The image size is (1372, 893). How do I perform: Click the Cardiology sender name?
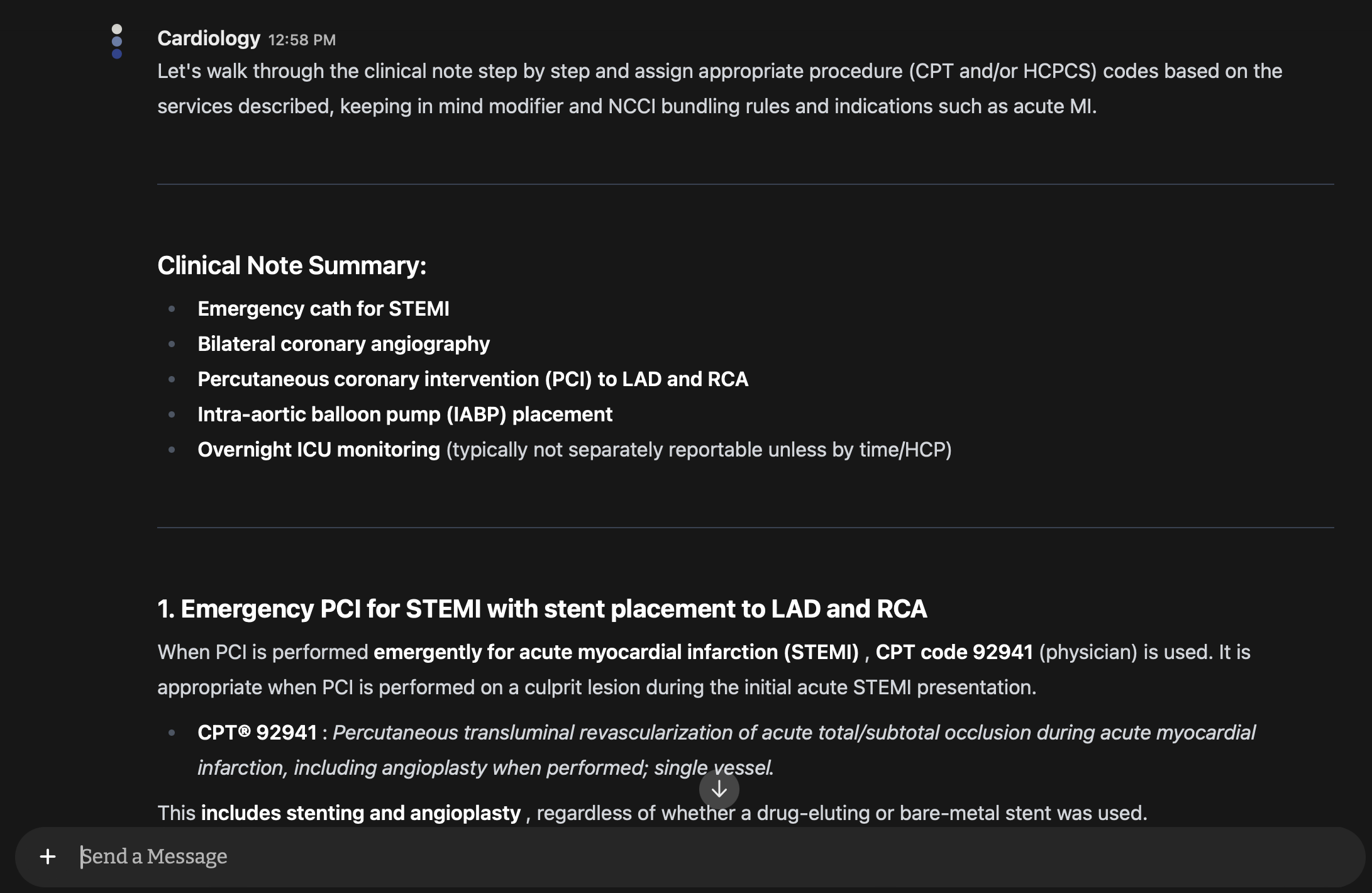coord(208,38)
